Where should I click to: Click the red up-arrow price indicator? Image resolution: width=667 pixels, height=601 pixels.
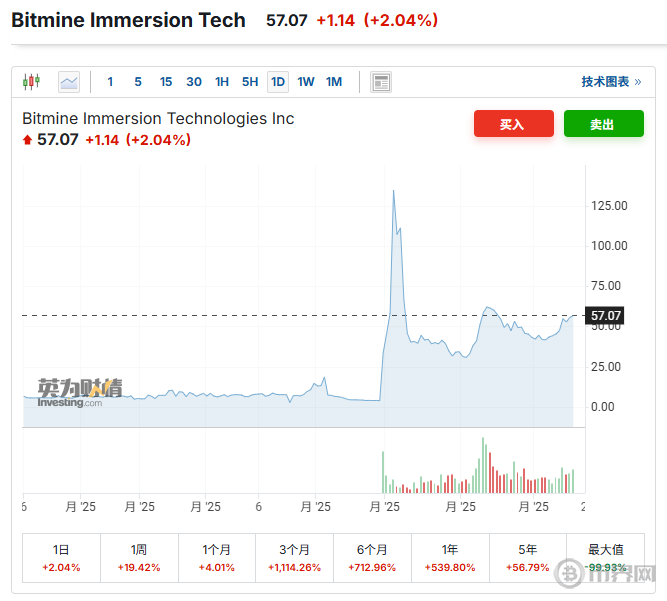tap(27, 140)
